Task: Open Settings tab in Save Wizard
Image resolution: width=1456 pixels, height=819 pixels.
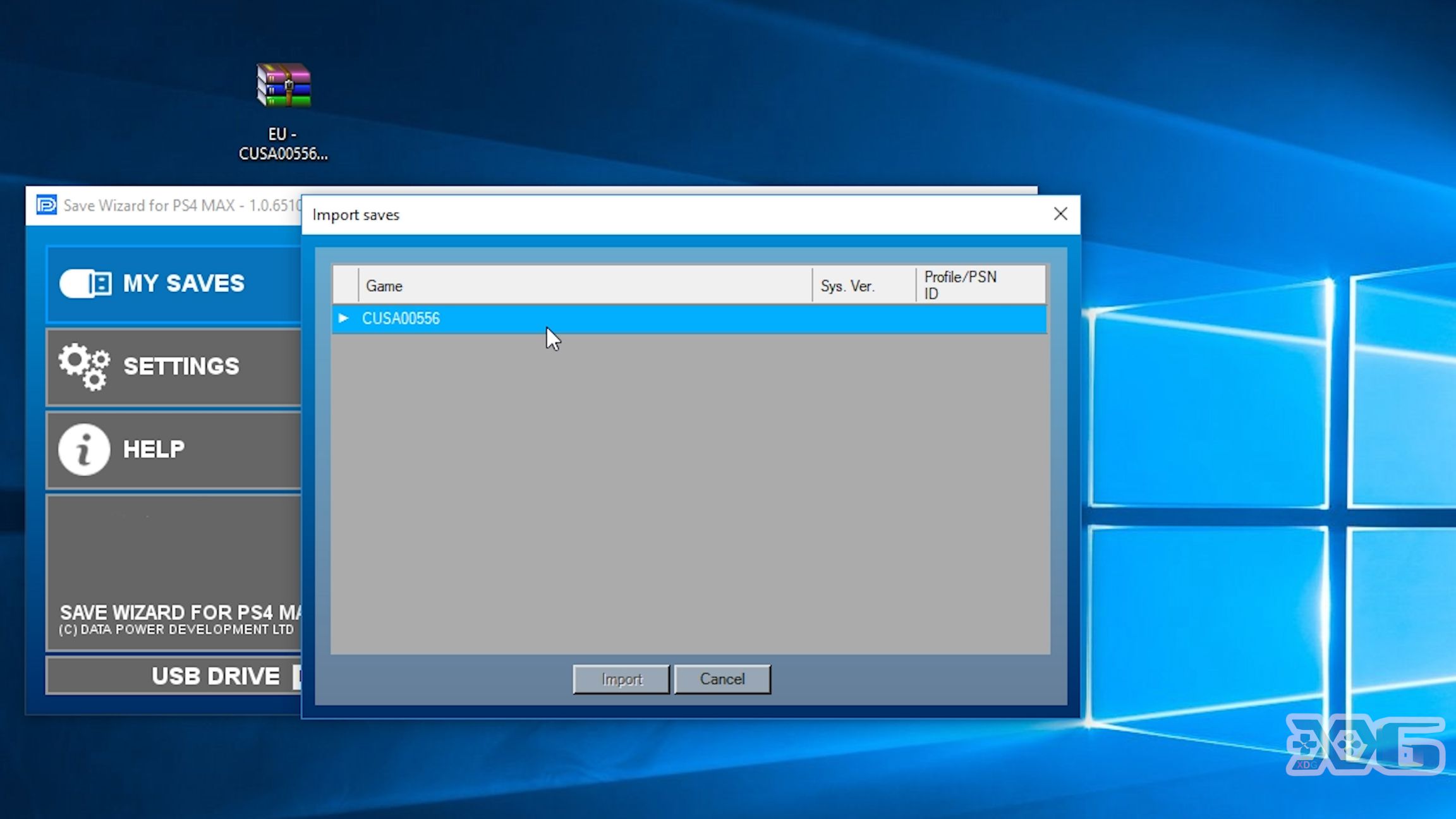Action: point(174,367)
